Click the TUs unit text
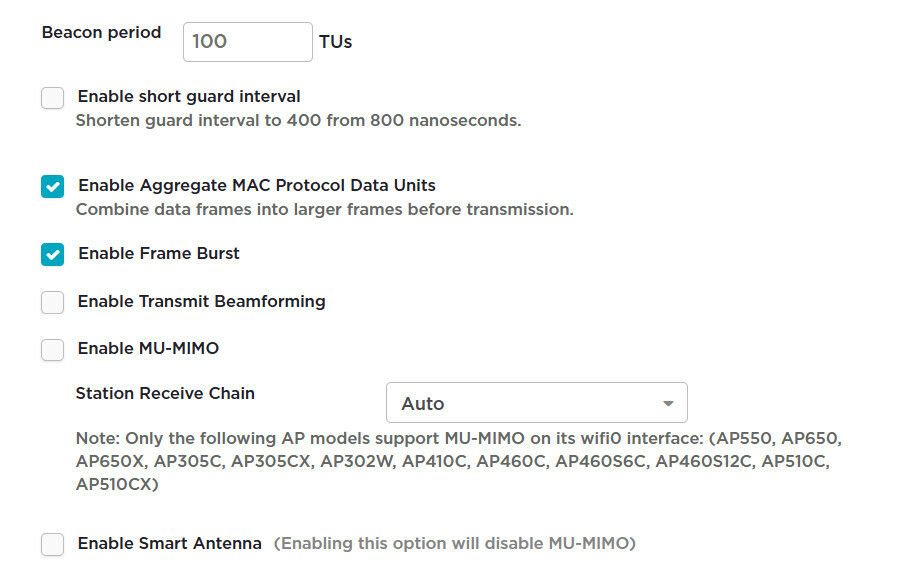Image resolution: width=902 pixels, height=582 pixels. [x=335, y=42]
